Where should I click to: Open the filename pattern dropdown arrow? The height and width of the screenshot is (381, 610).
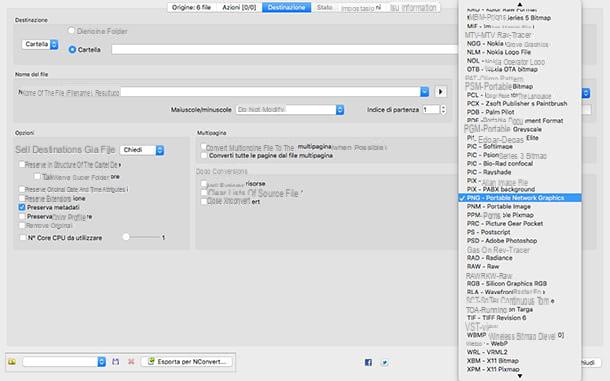click(x=424, y=92)
